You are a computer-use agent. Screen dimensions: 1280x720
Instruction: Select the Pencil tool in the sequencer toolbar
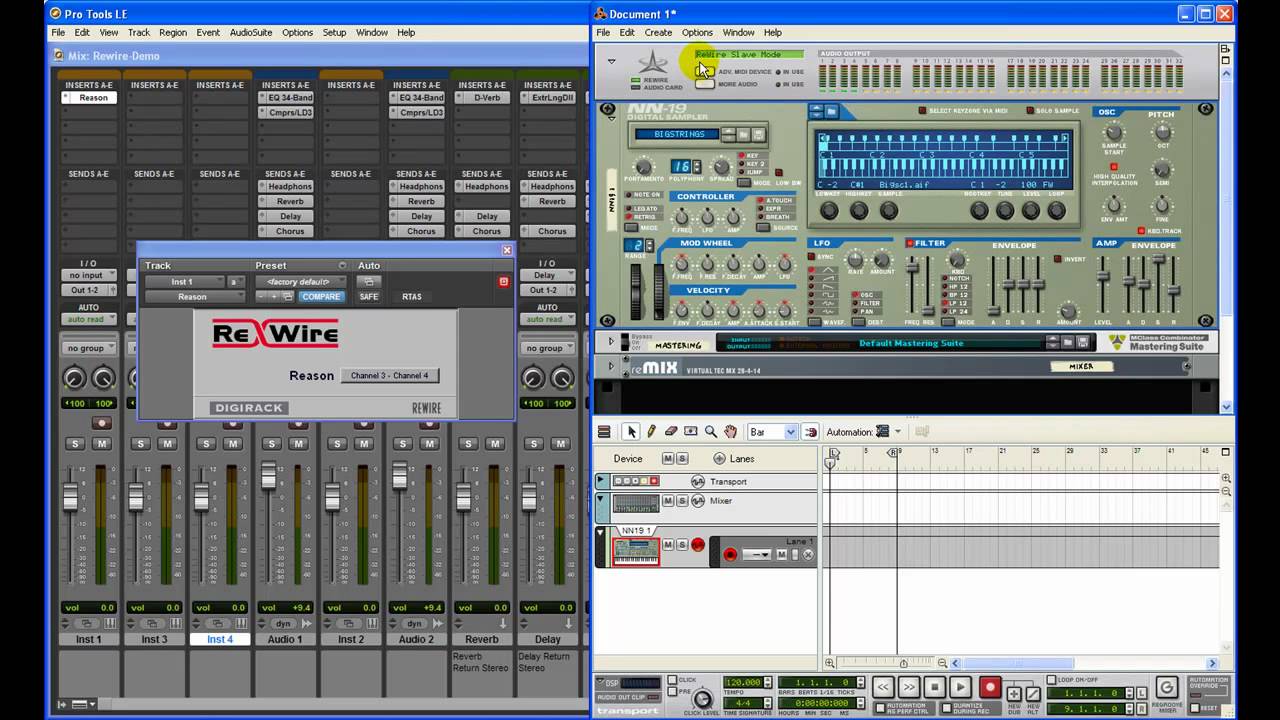point(651,432)
